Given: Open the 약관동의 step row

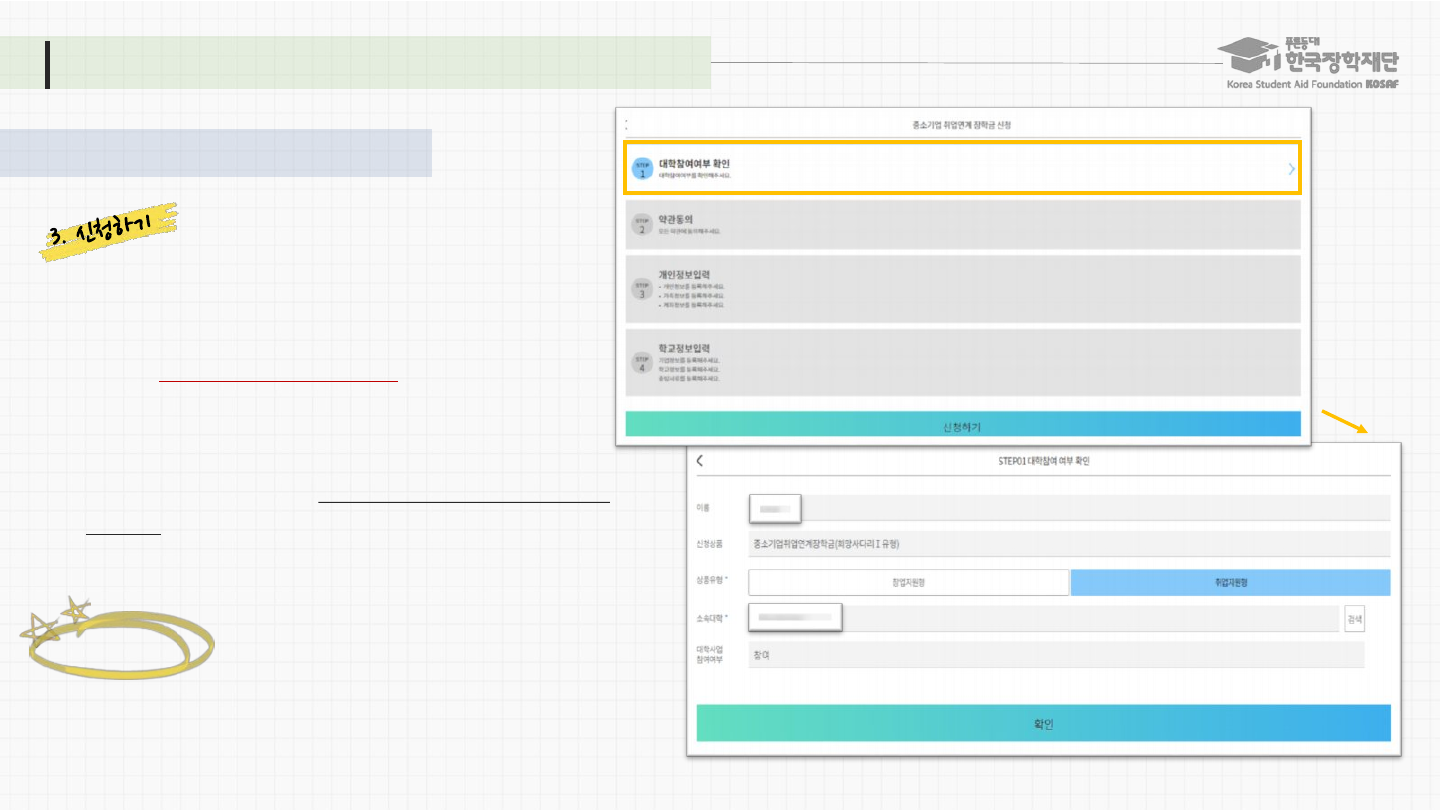Looking at the screenshot, I should tap(962, 225).
